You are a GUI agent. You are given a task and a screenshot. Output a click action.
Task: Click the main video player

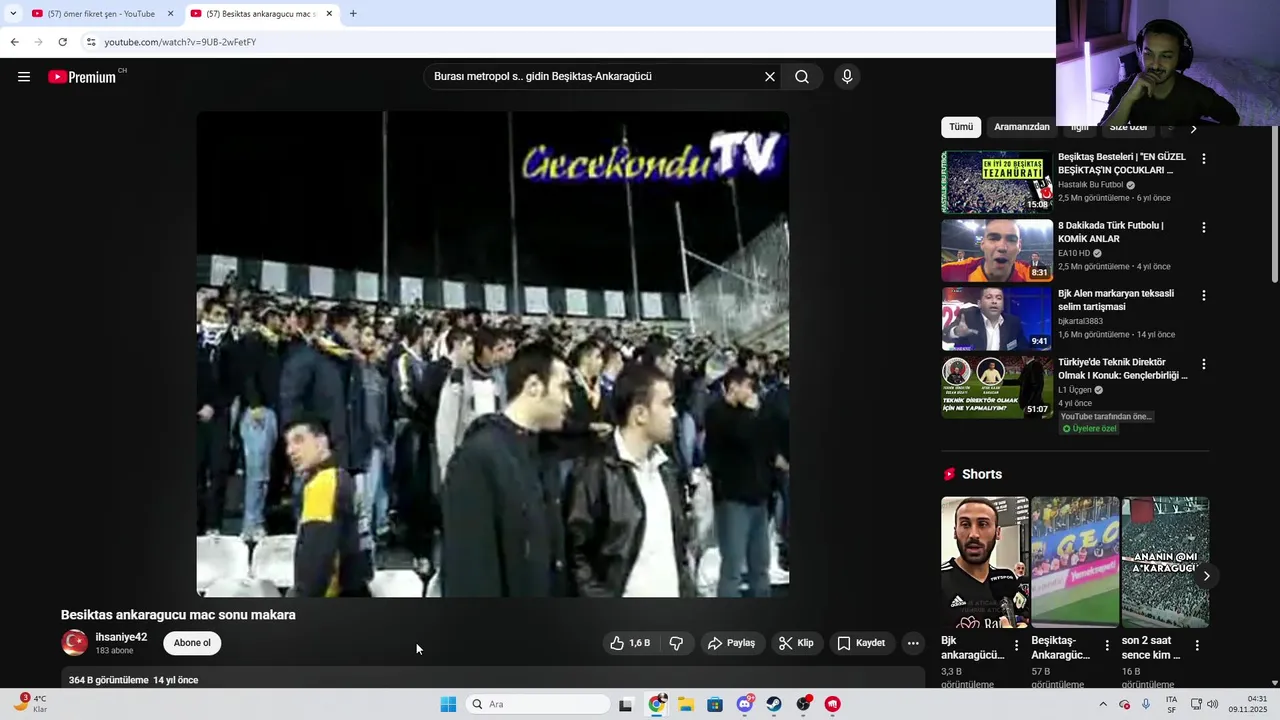(x=493, y=354)
